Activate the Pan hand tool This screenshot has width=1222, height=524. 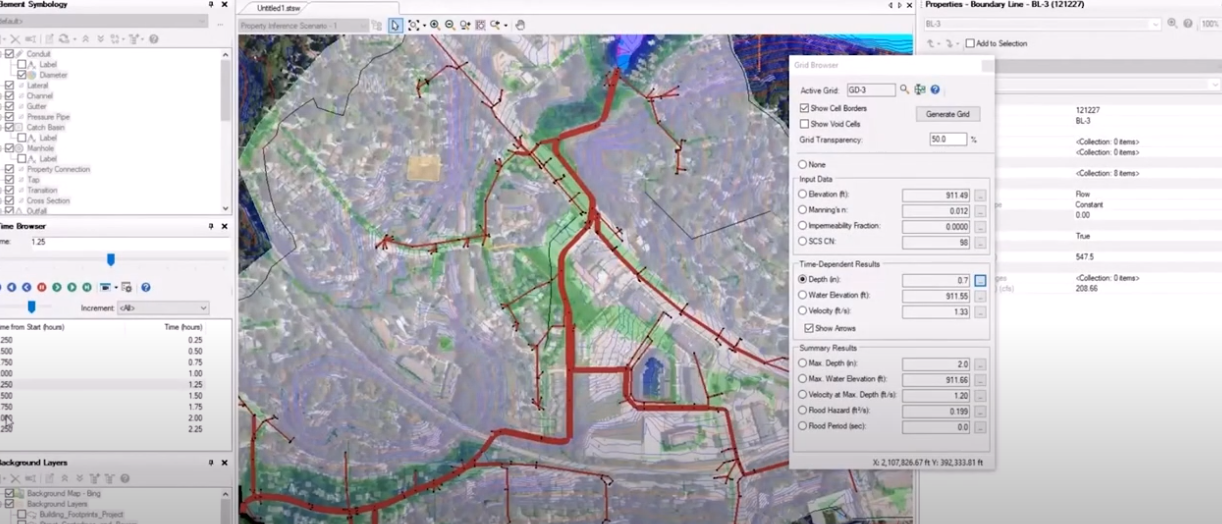[x=521, y=25]
